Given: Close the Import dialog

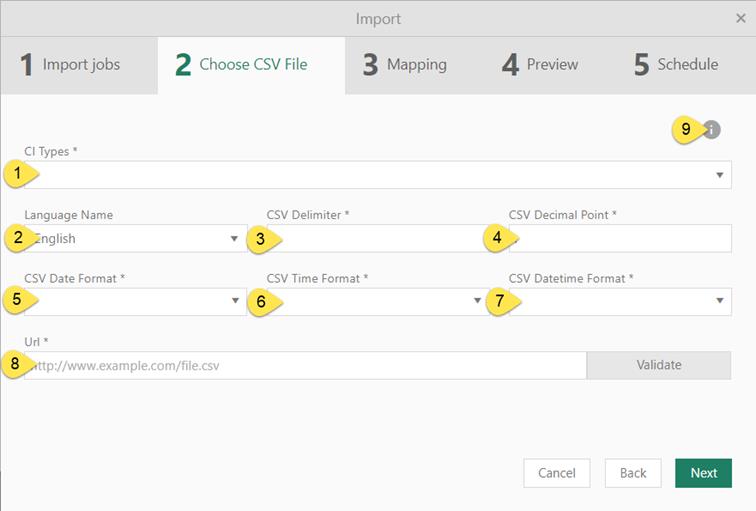Looking at the screenshot, I should click(741, 18).
